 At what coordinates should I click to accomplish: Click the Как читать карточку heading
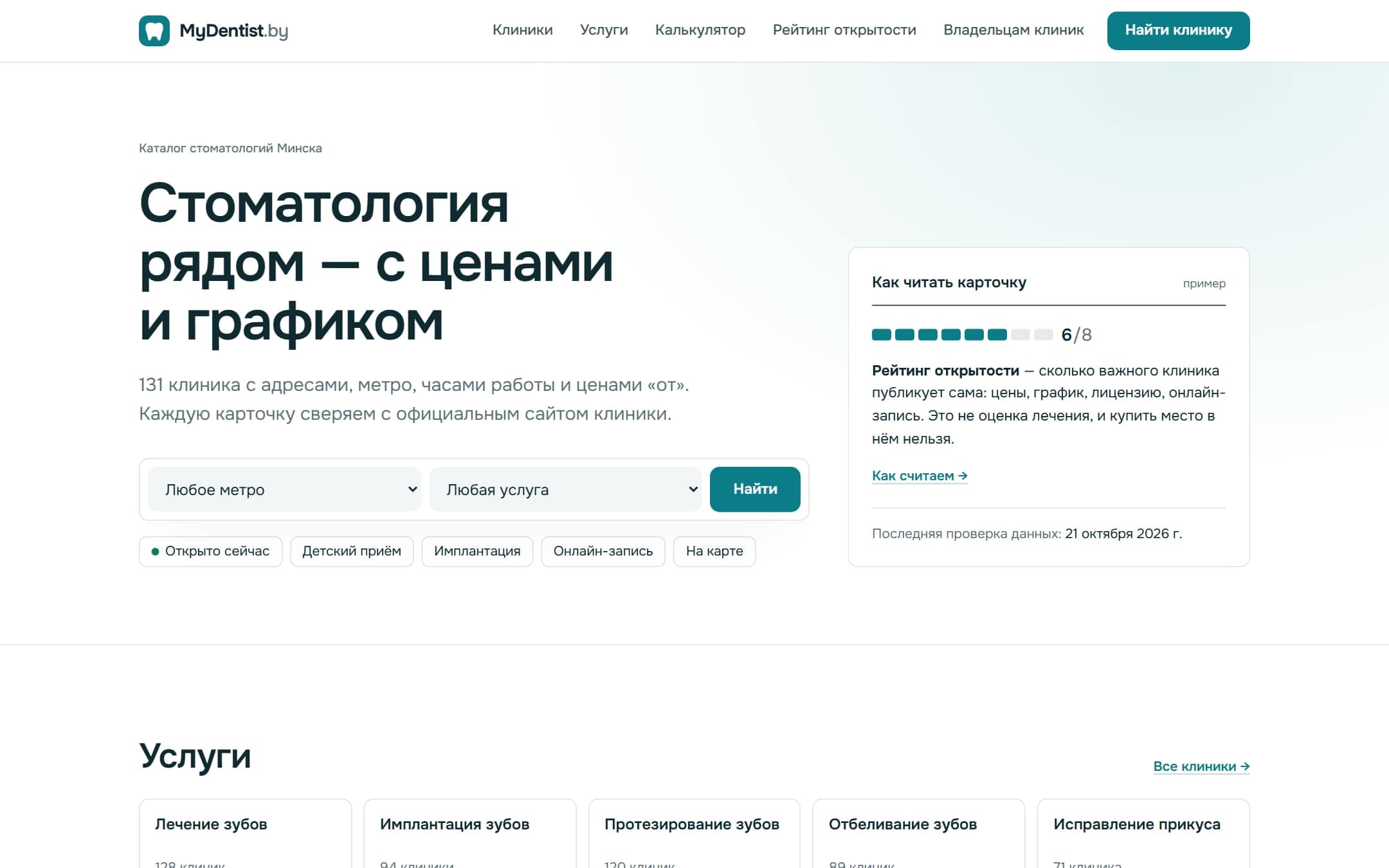point(949,282)
